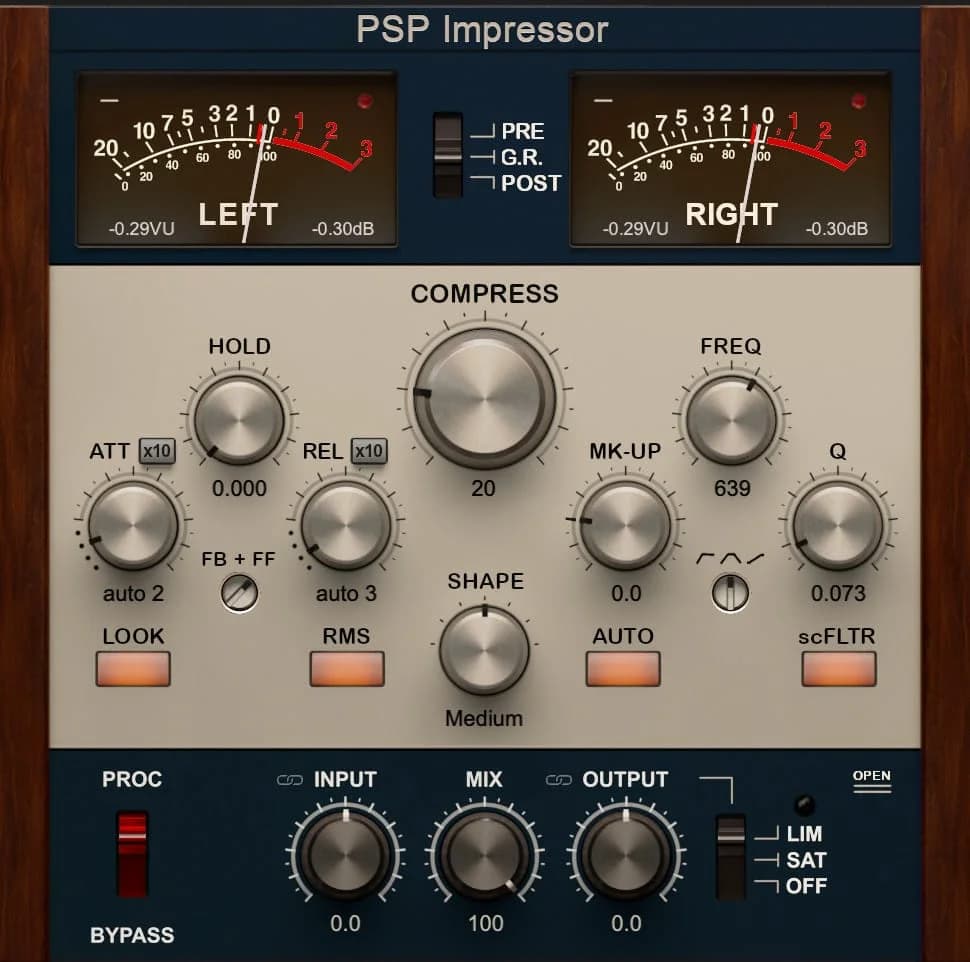The width and height of the screenshot is (970, 962).
Task: Click the FB + FF mode selector
Action: [237, 593]
